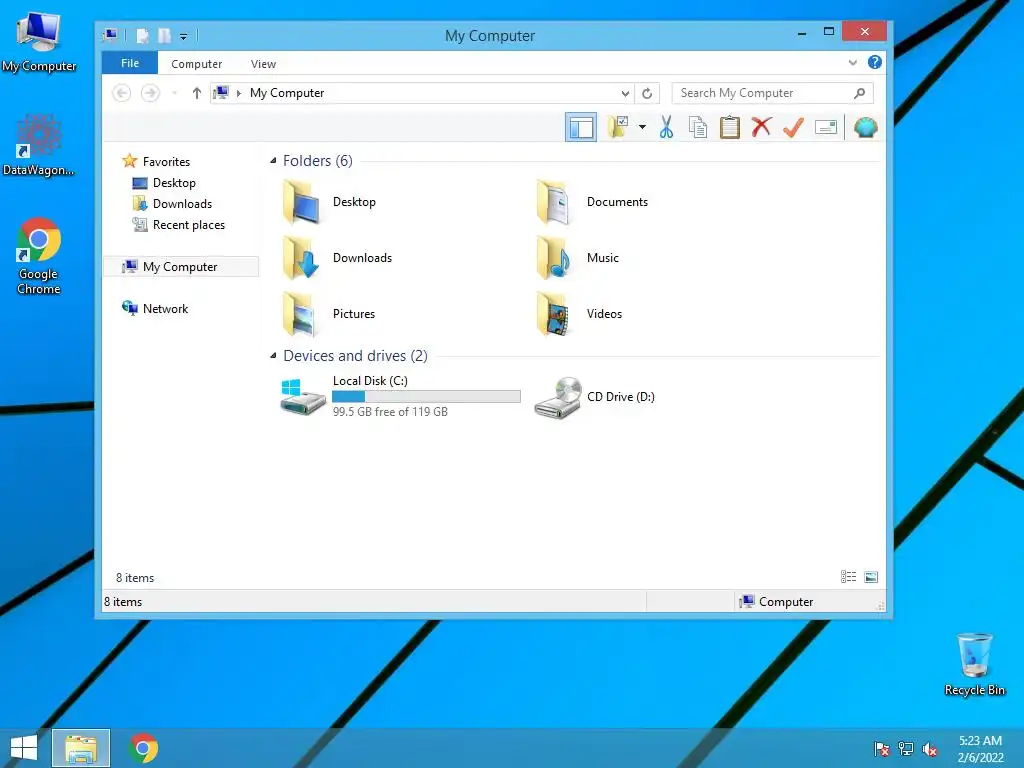Viewport: 1024px width, 768px height.
Task: Select Desktop under Favorites
Action: (x=174, y=183)
